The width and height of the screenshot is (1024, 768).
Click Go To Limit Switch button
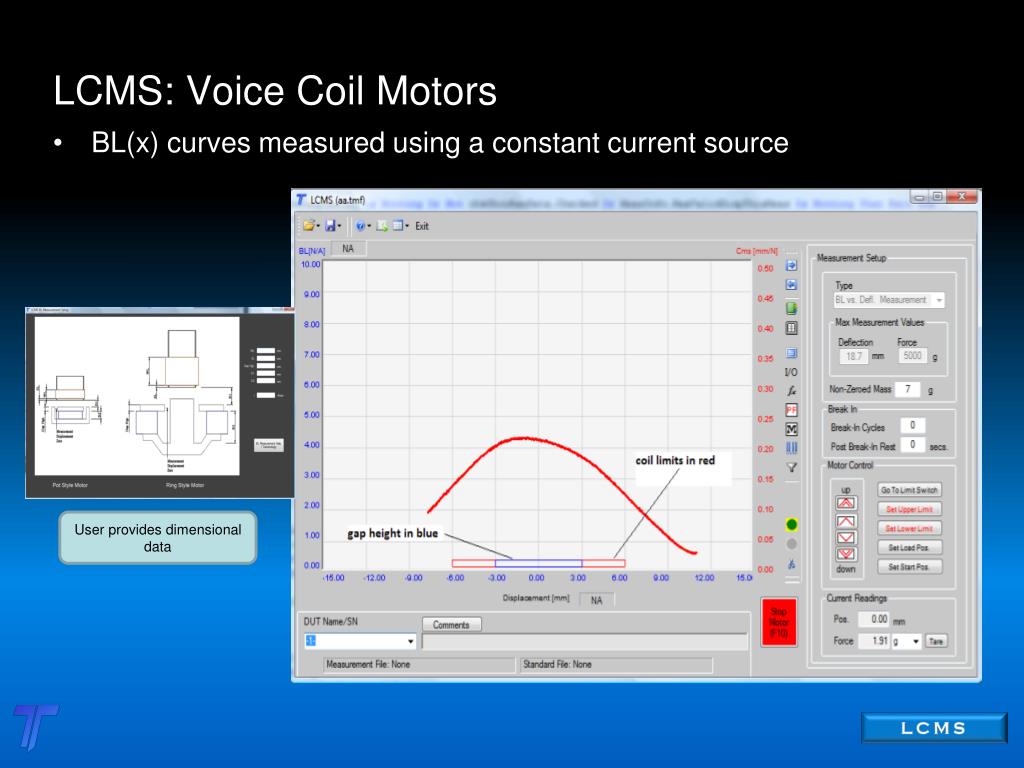point(909,490)
